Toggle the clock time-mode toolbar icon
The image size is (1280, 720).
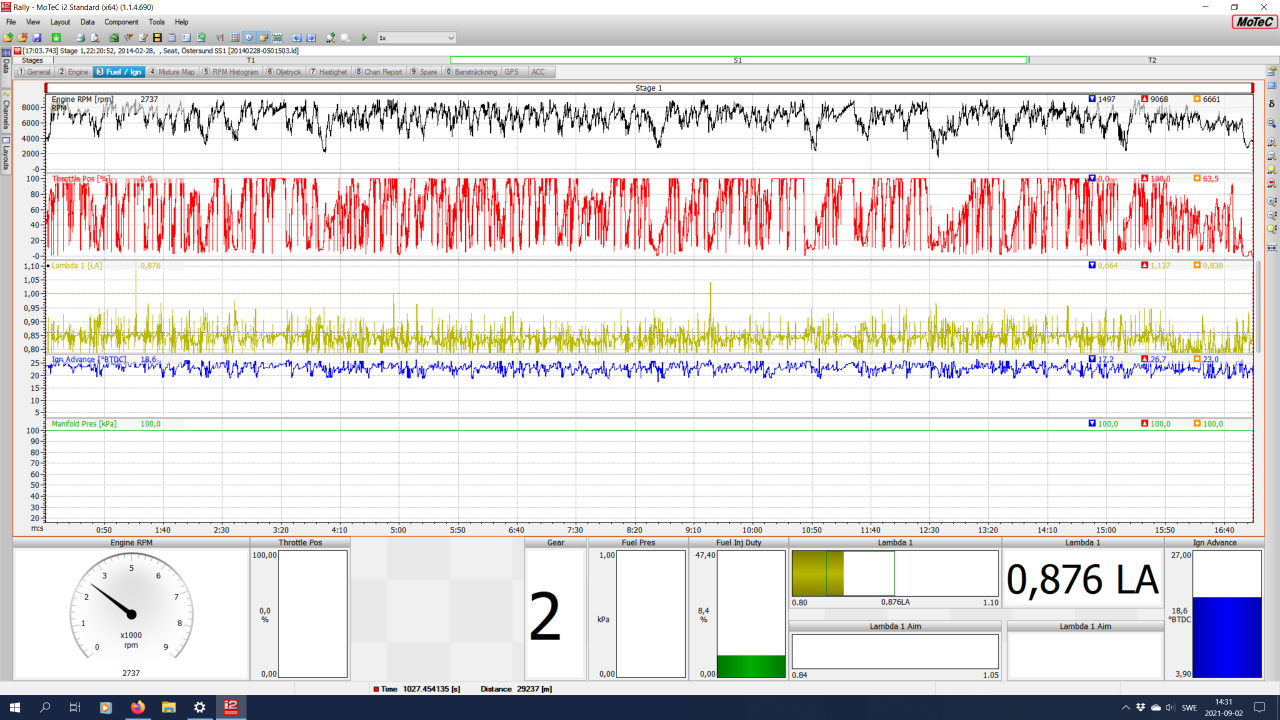(249, 38)
